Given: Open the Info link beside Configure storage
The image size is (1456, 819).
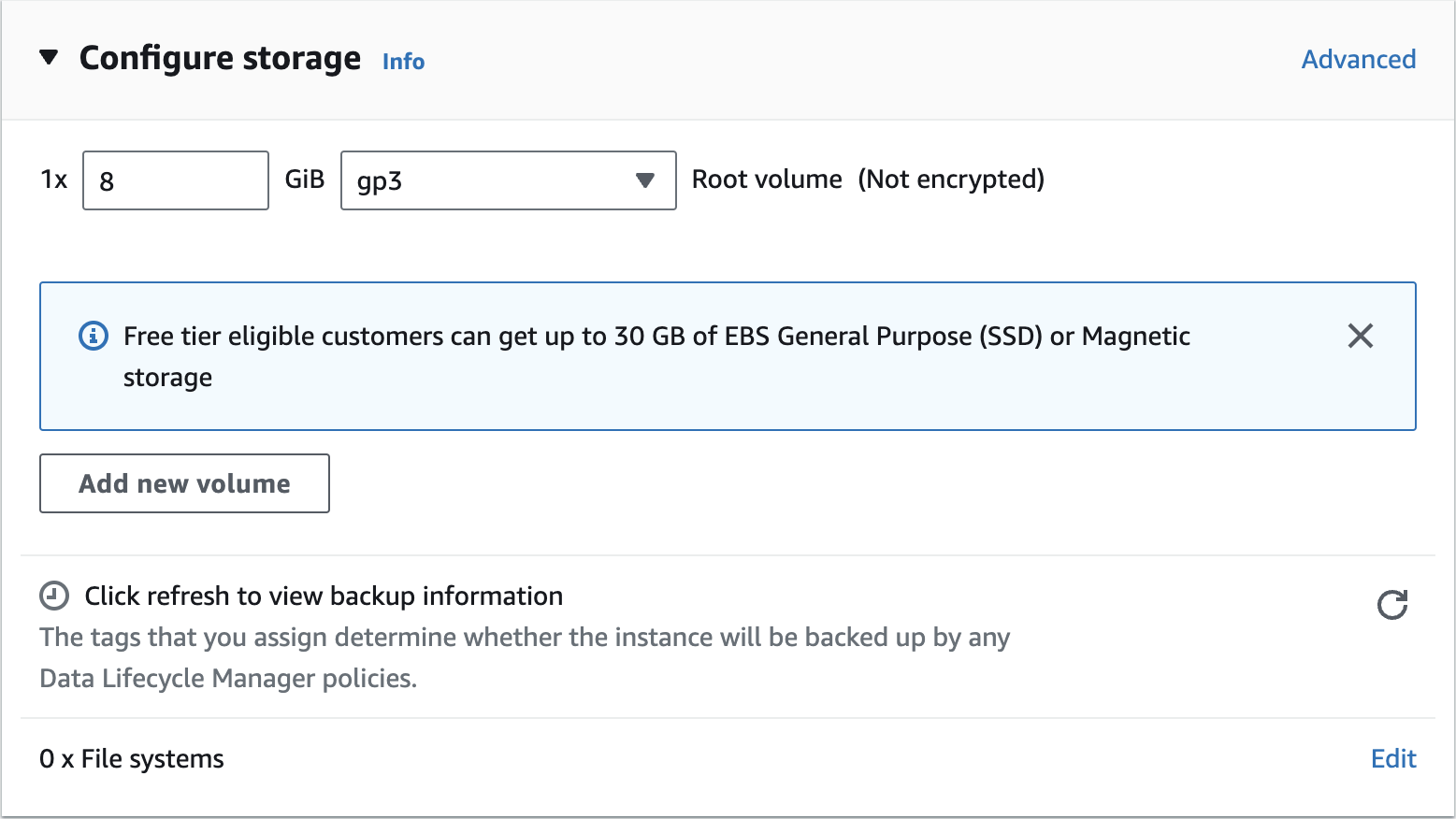Looking at the screenshot, I should (403, 62).
